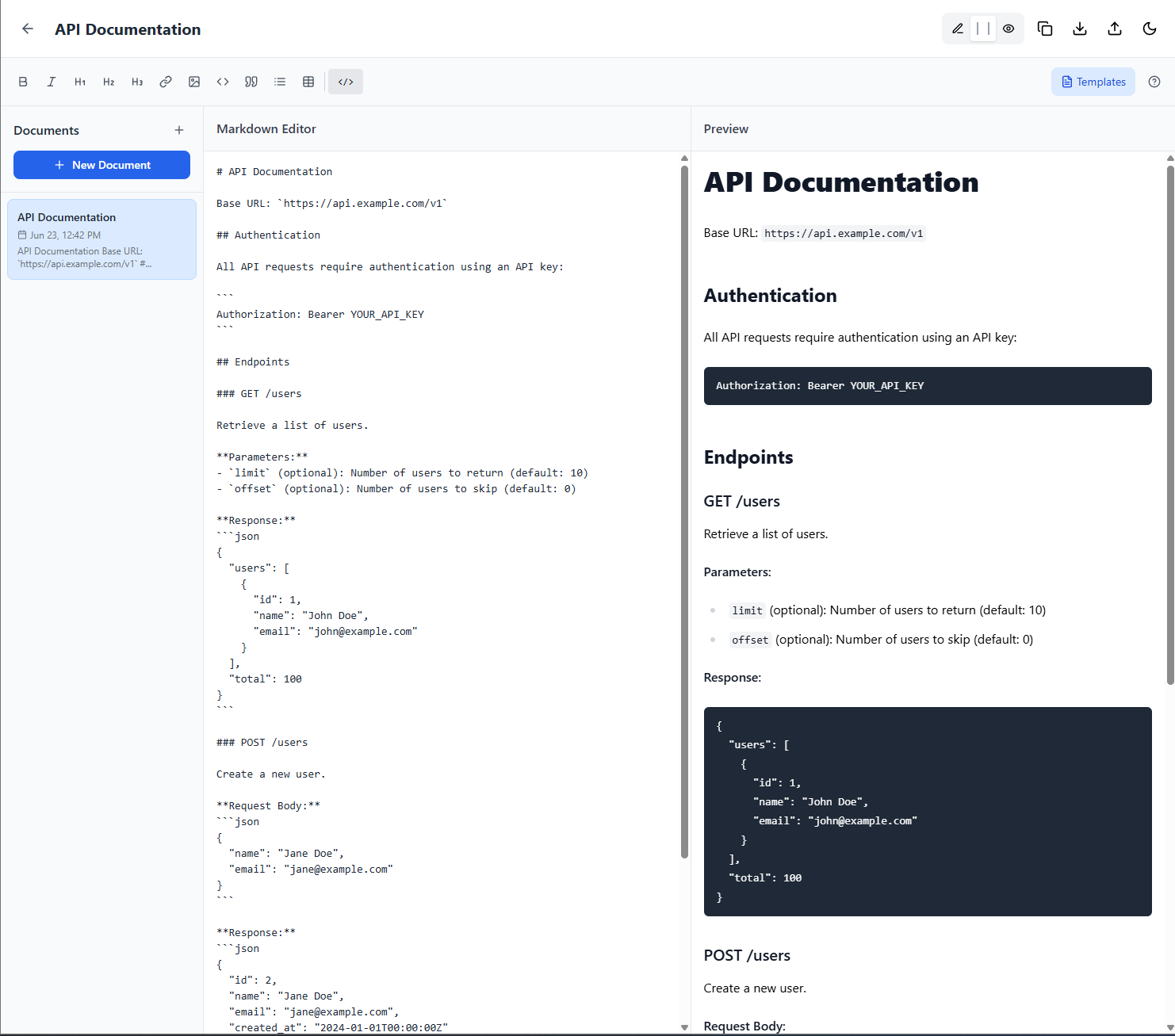The height and width of the screenshot is (1036, 1175).
Task: Copy the document content
Action: (x=1045, y=29)
